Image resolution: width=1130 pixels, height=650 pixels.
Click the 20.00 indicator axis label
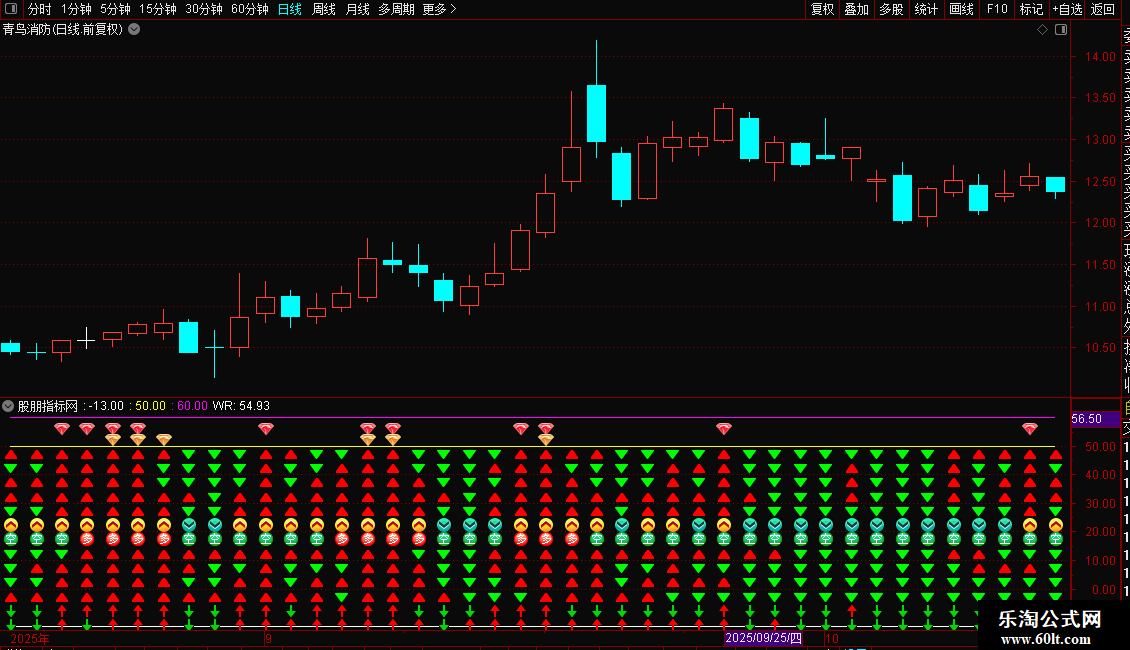pyautogui.click(x=1100, y=532)
